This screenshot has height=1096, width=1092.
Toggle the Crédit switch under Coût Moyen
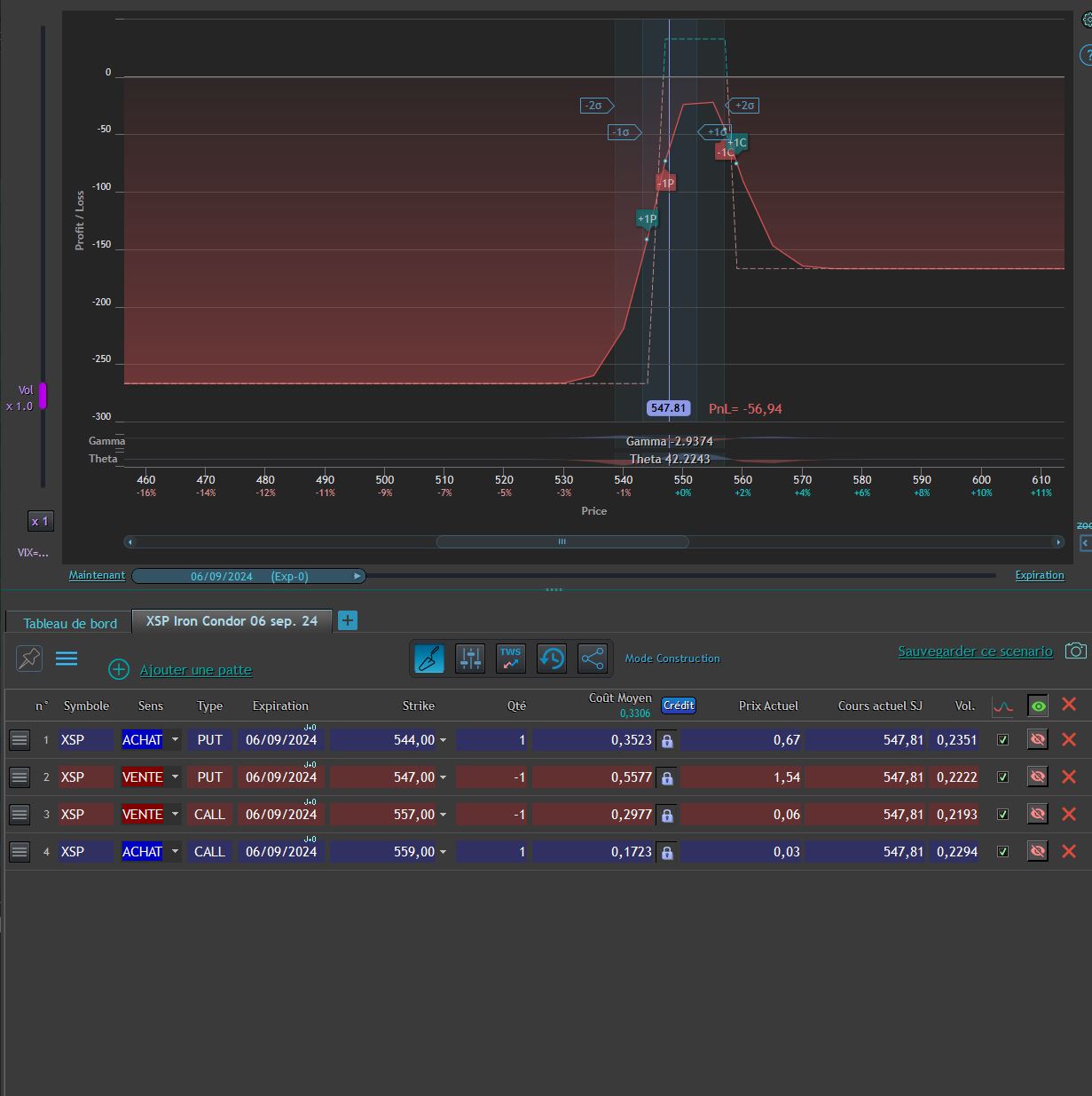(679, 706)
